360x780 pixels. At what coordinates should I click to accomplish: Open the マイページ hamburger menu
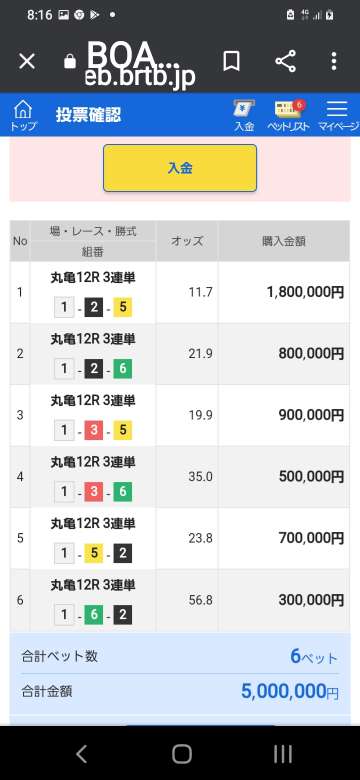pyautogui.click(x=338, y=115)
